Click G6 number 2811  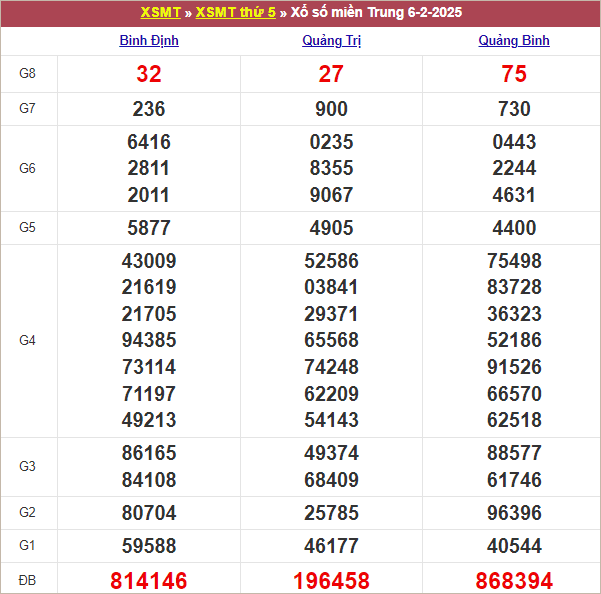tap(149, 168)
